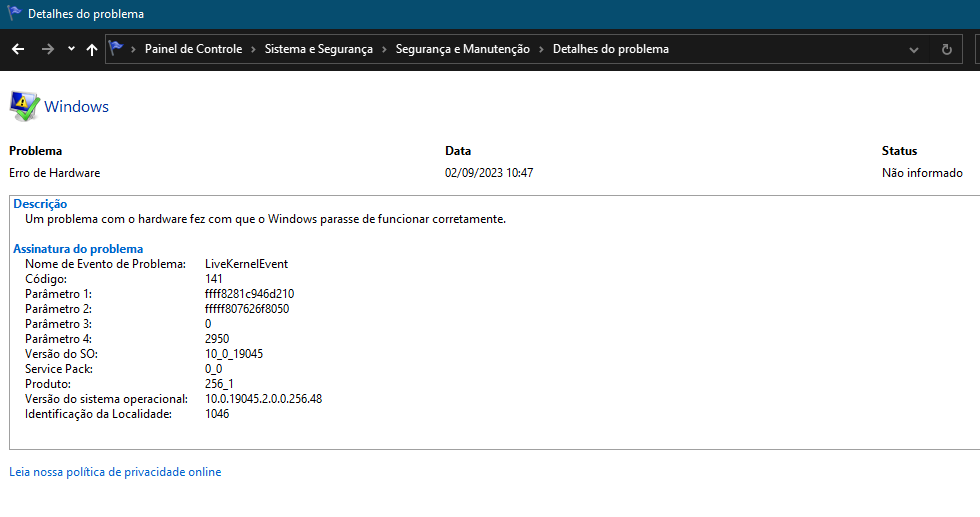
Task: Expand chevron before Painel de Controle
Action: (x=133, y=49)
